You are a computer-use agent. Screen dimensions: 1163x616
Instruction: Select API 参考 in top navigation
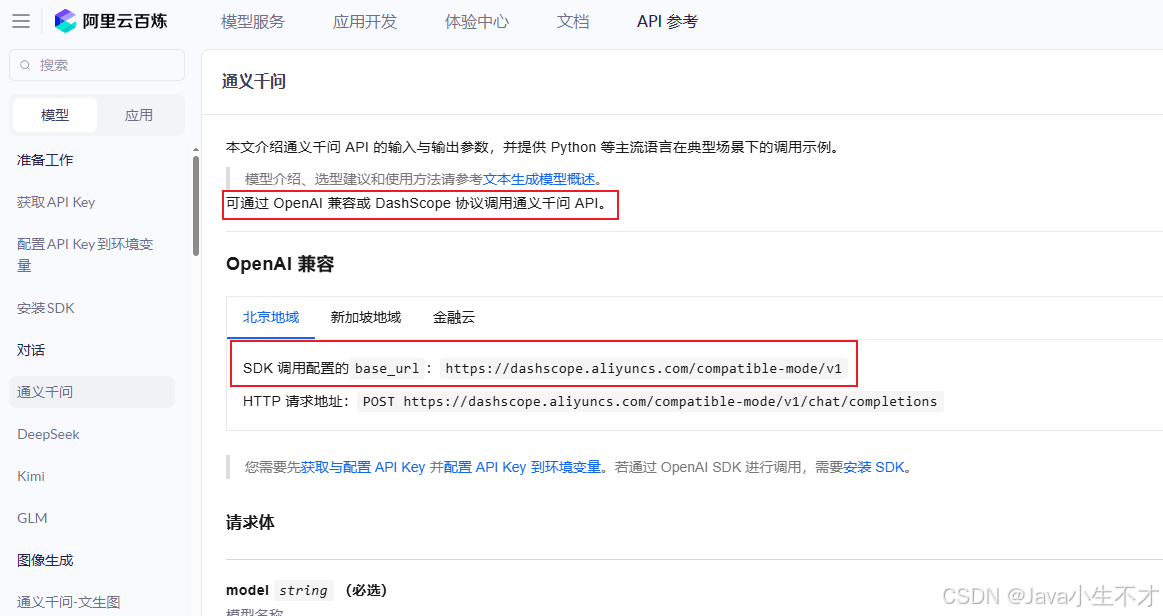pos(668,21)
